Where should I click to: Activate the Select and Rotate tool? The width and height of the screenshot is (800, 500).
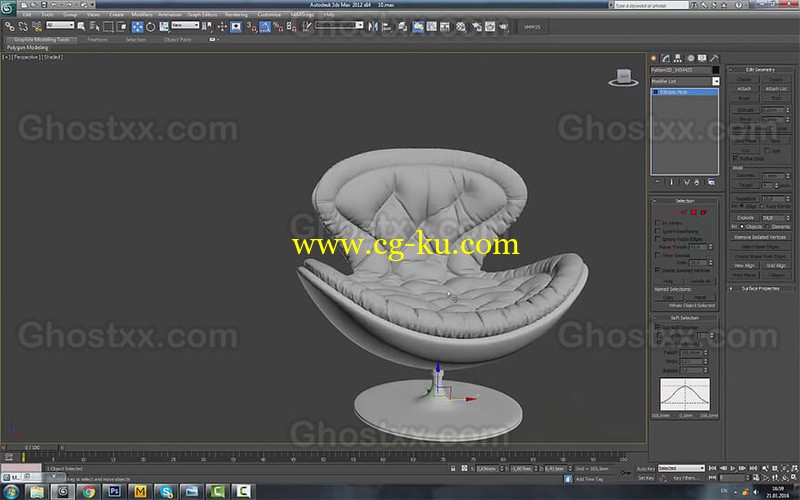click(x=151, y=27)
